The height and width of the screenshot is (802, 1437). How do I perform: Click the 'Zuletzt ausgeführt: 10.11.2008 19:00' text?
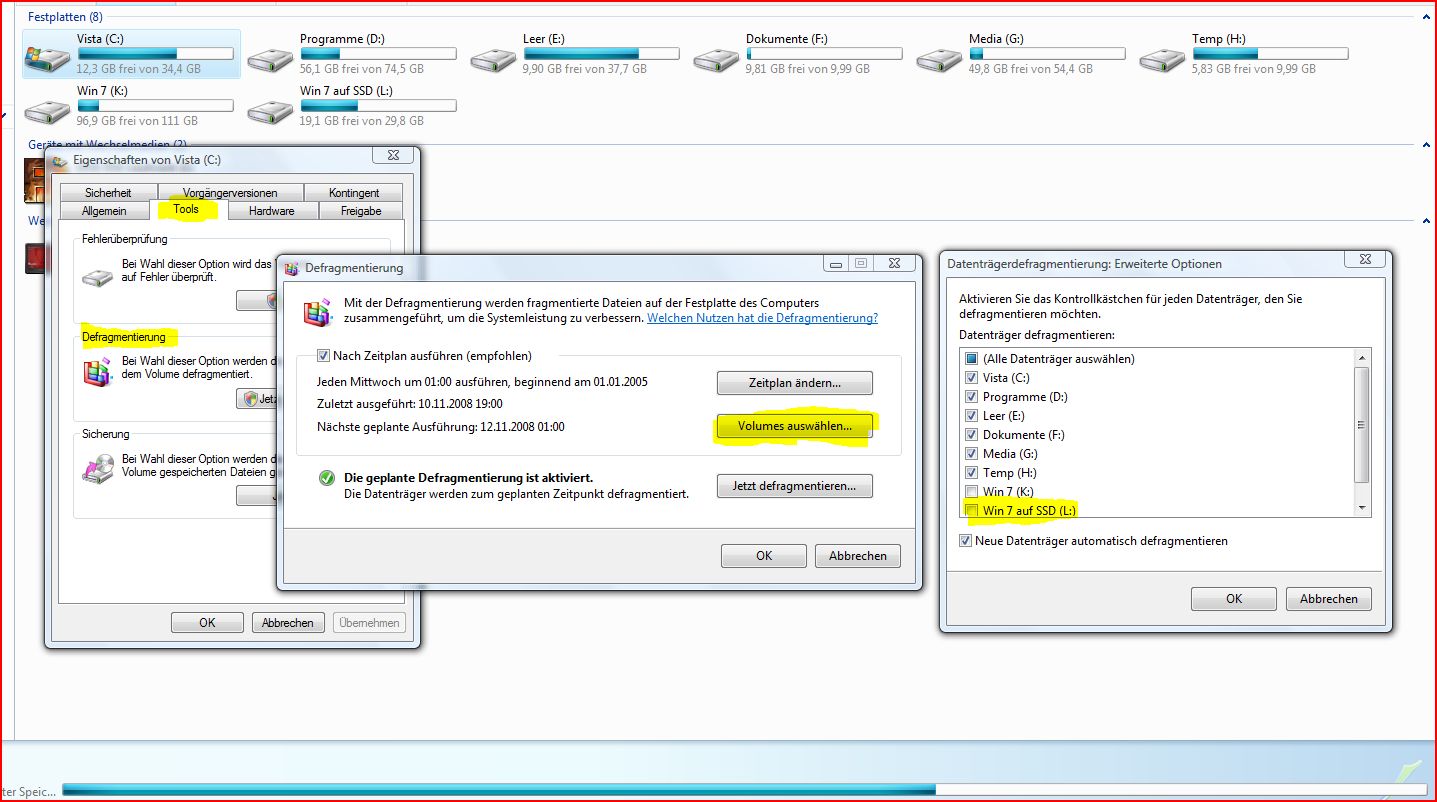point(410,404)
